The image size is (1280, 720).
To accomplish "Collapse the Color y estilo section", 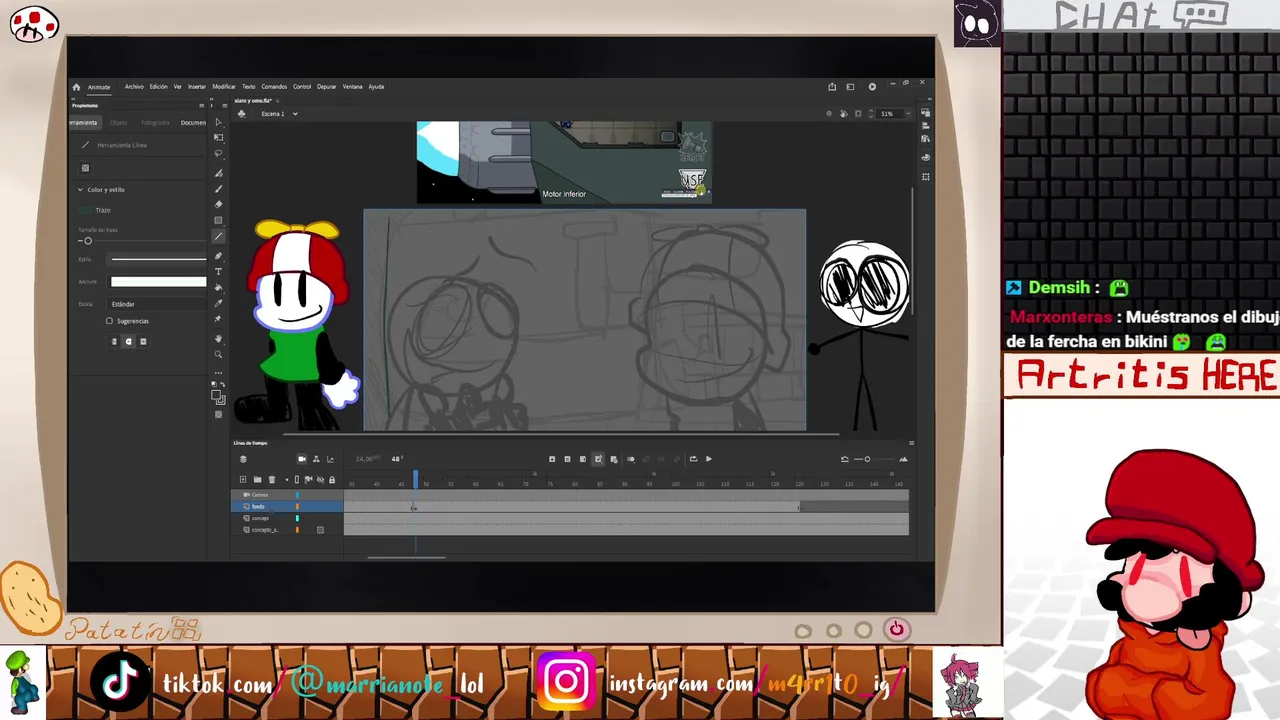I will [80, 190].
